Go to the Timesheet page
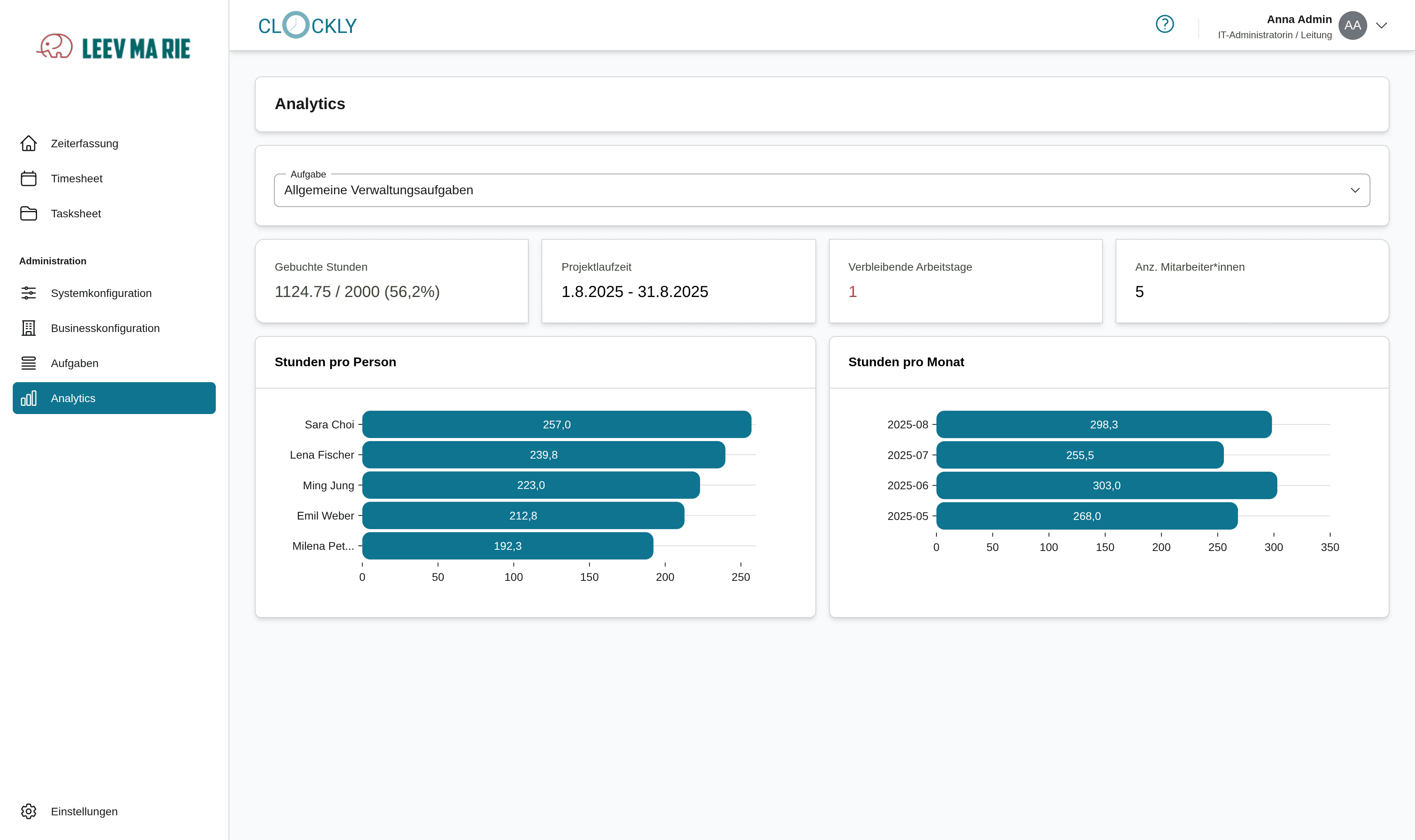This screenshot has width=1415, height=840. coord(76,178)
